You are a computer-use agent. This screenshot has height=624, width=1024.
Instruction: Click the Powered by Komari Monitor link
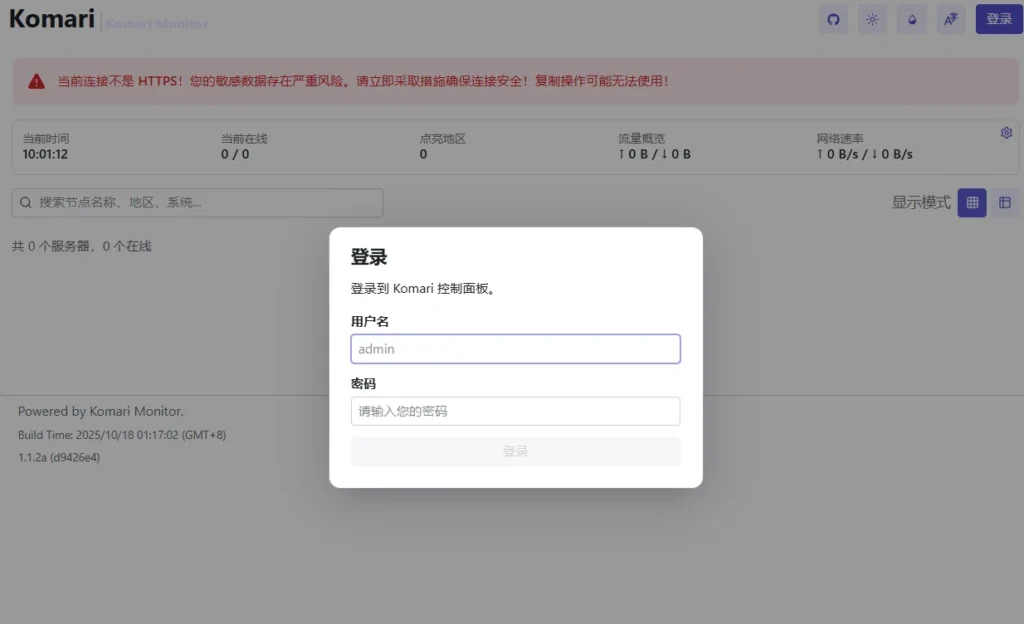pos(101,411)
